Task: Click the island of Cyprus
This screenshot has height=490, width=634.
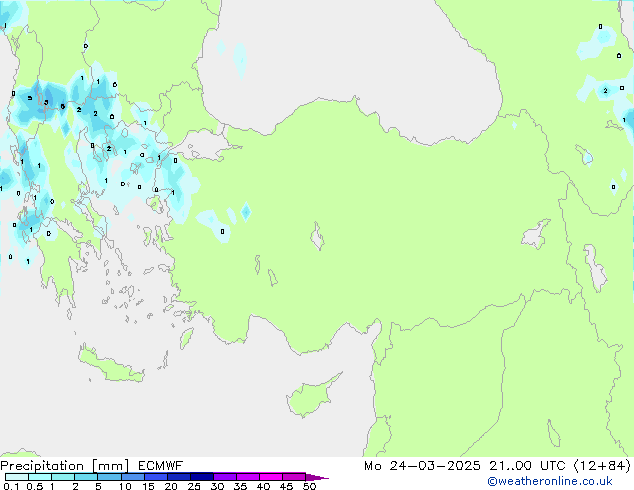Action: tap(308, 392)
